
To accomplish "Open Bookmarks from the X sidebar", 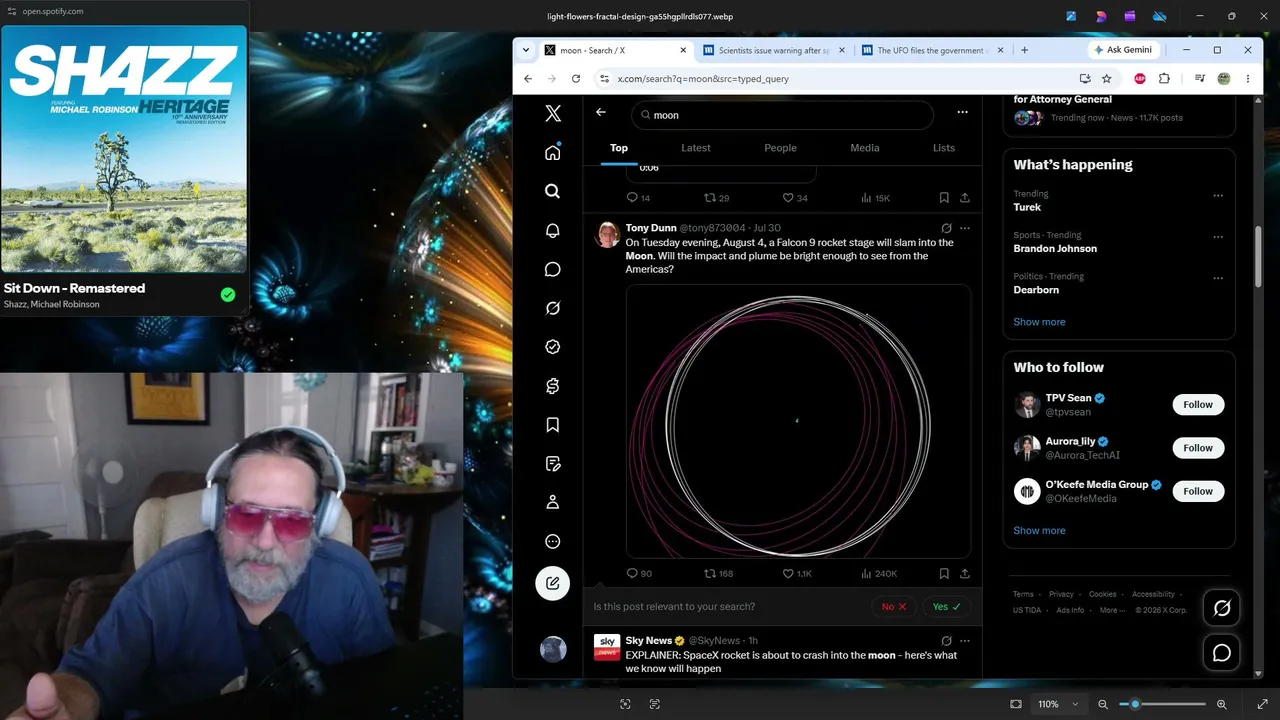I will coord(552,425).
